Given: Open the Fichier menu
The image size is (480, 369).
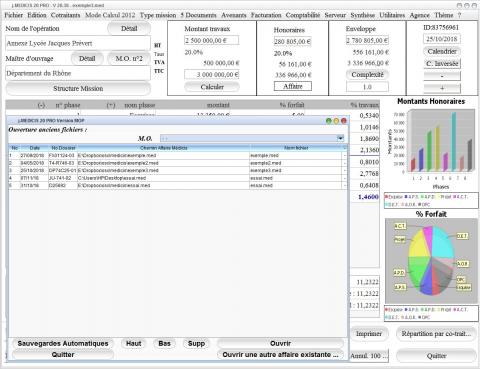Looking at the screenshot, I should [x=13, y=15].
